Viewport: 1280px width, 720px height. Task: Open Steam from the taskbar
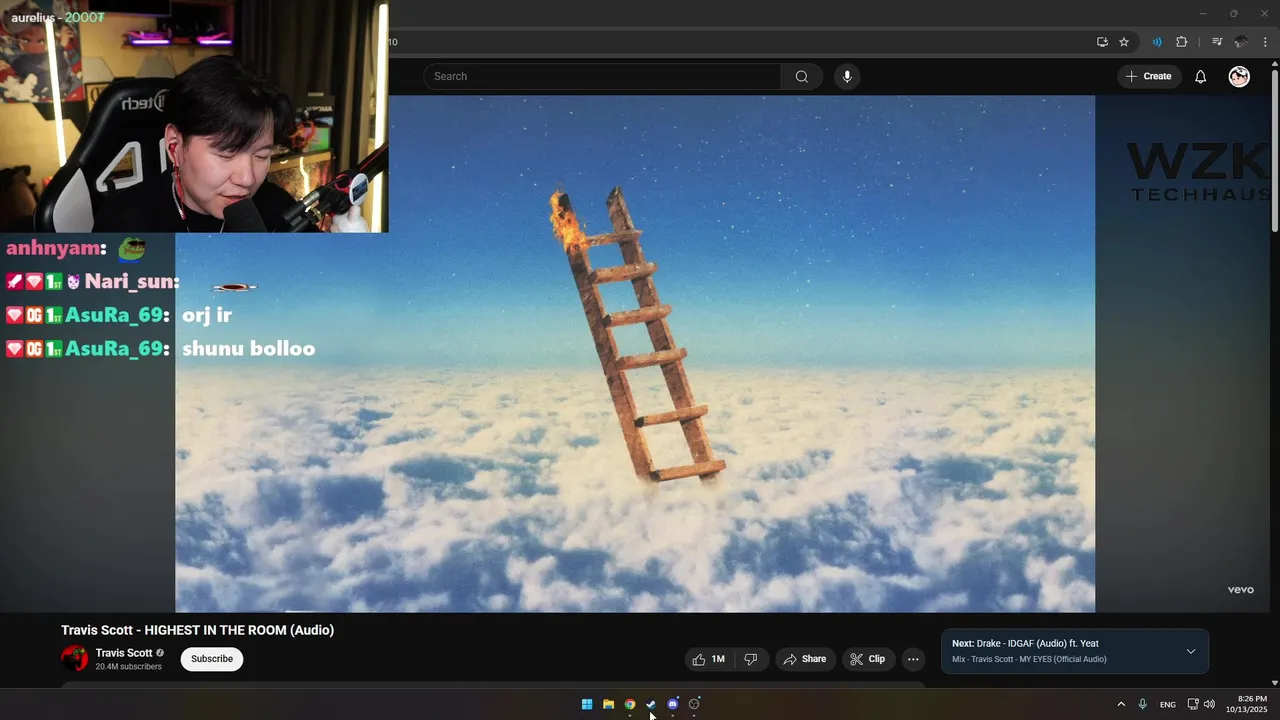pos(651,704)
